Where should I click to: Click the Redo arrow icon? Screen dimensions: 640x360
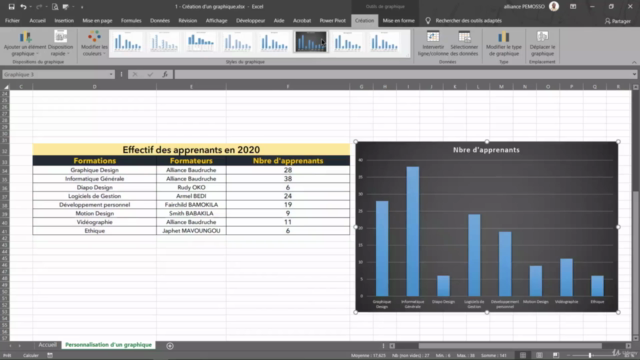click(x=39, y=7)
